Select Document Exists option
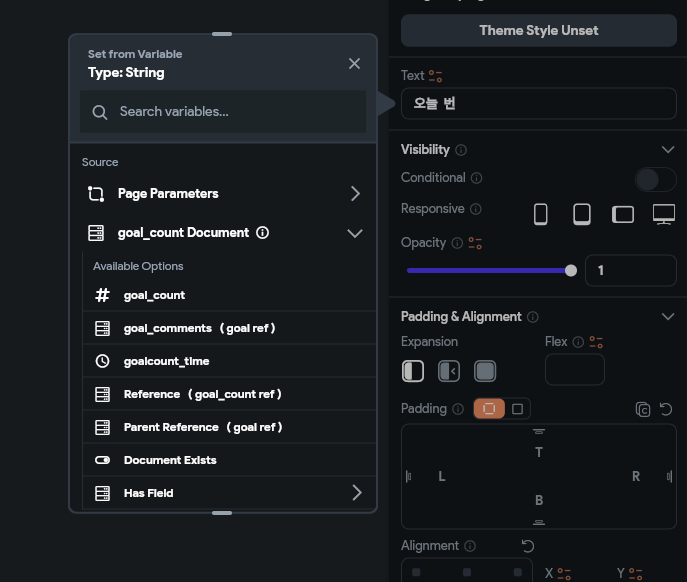 [229, 460]
